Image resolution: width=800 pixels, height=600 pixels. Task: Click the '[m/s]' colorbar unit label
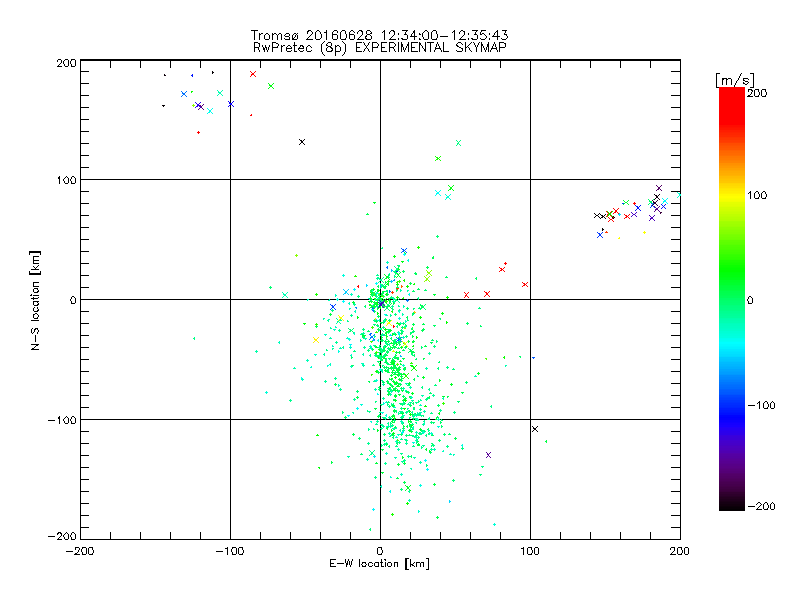734,80
